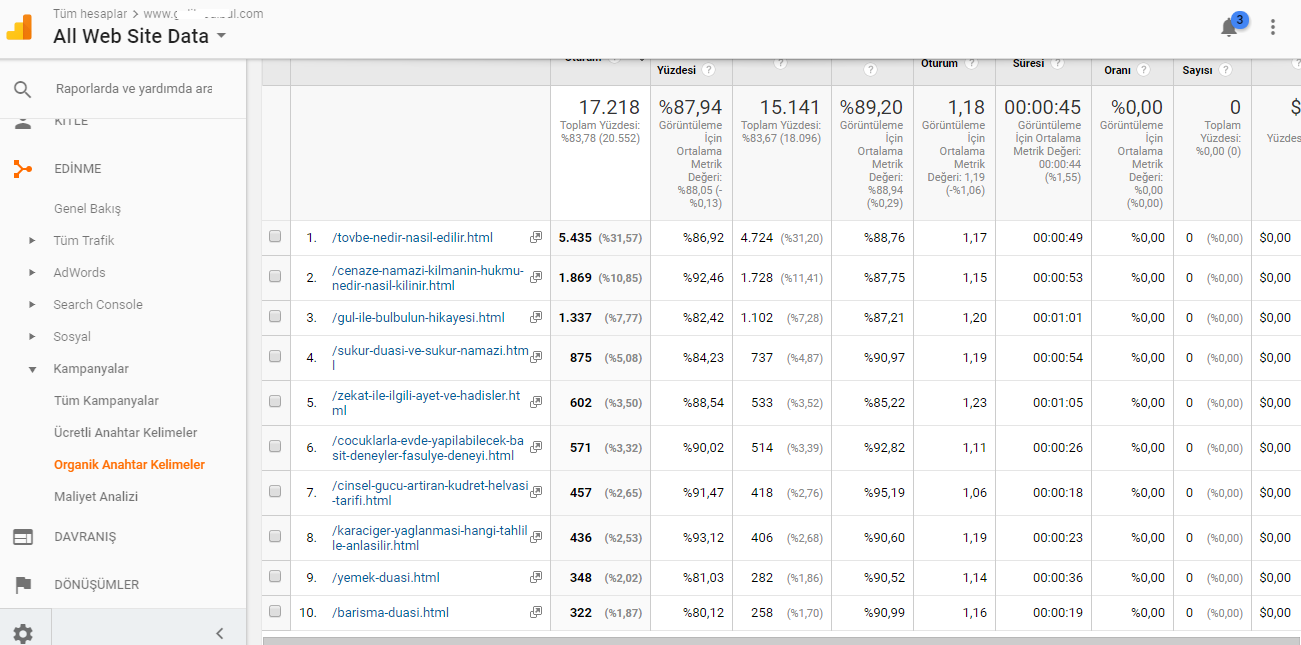Tick the checkbox for row 1 tovbe-nedir
Screen dimensions: 1301x645
275,237
